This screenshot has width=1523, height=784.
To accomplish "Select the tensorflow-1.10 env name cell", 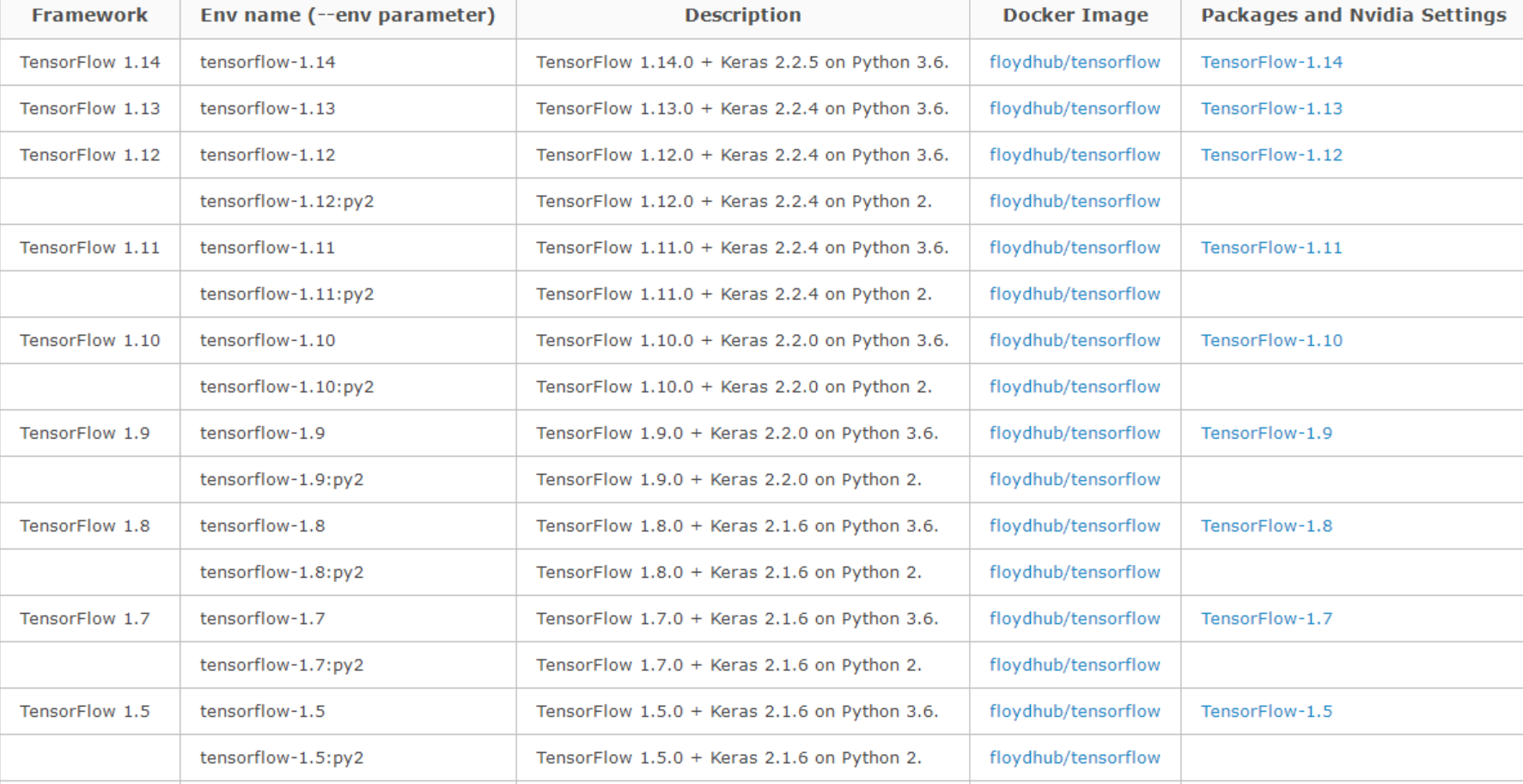I will [x=348, y=340].
